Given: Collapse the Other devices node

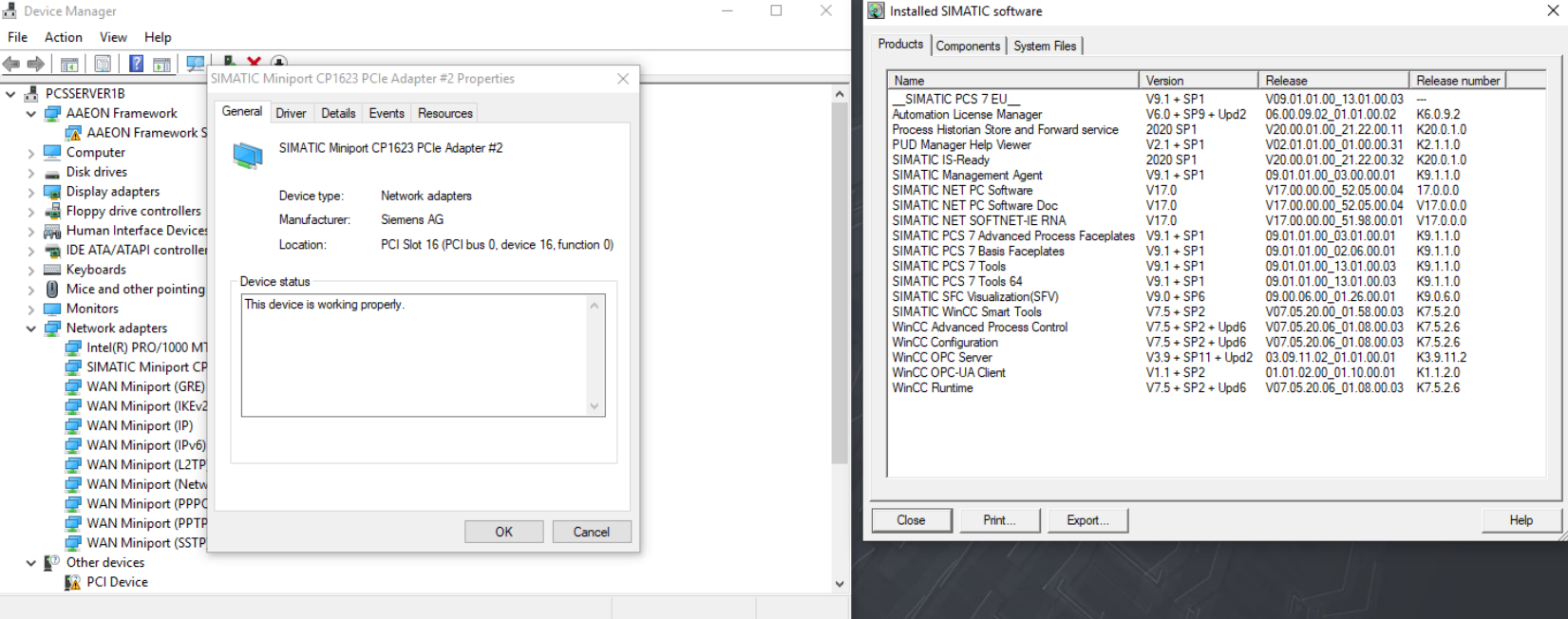Looking at the screenshot, I should 31,563.
